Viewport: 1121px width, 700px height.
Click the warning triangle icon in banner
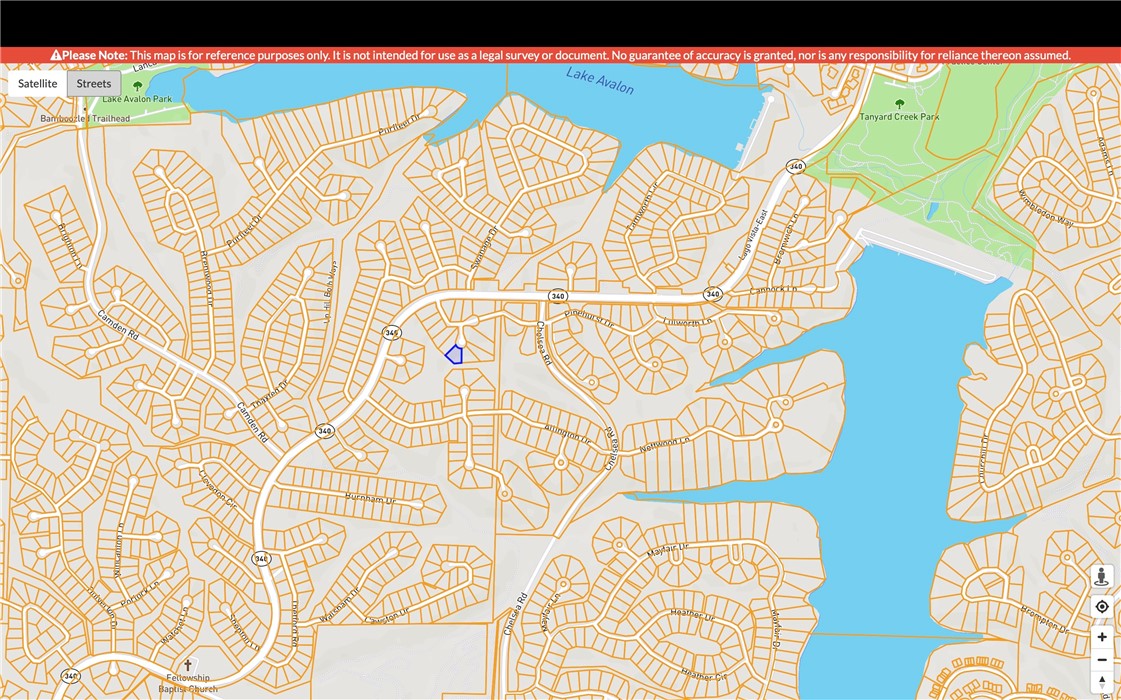56,55
